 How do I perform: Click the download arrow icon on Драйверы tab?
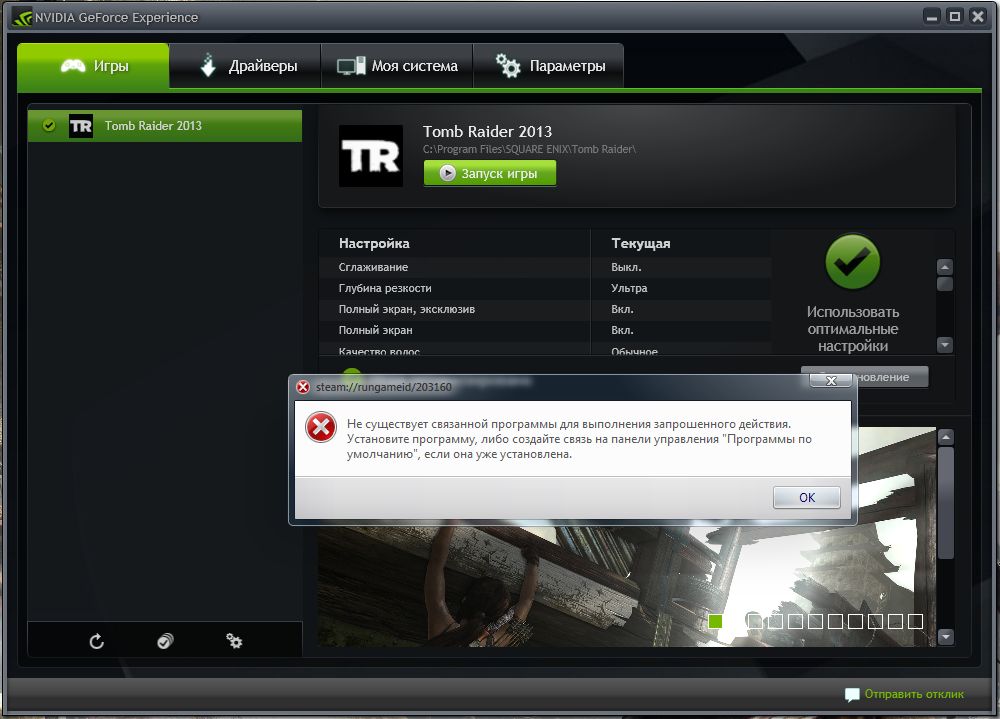click(208, 65)
